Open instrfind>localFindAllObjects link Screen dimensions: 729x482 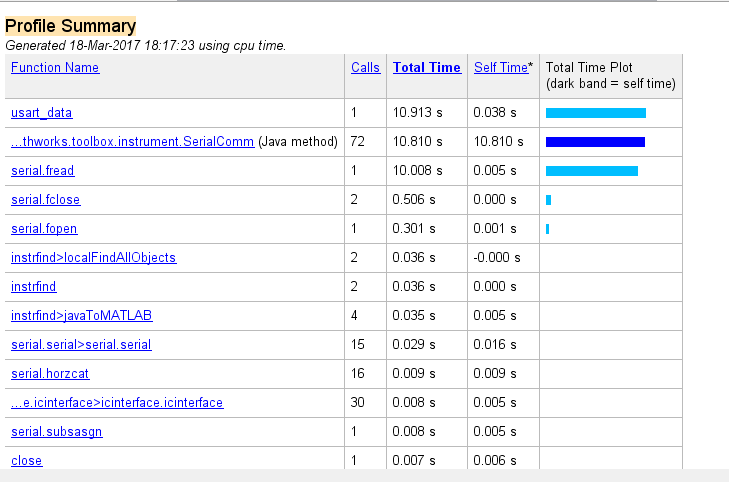point(93,258)
